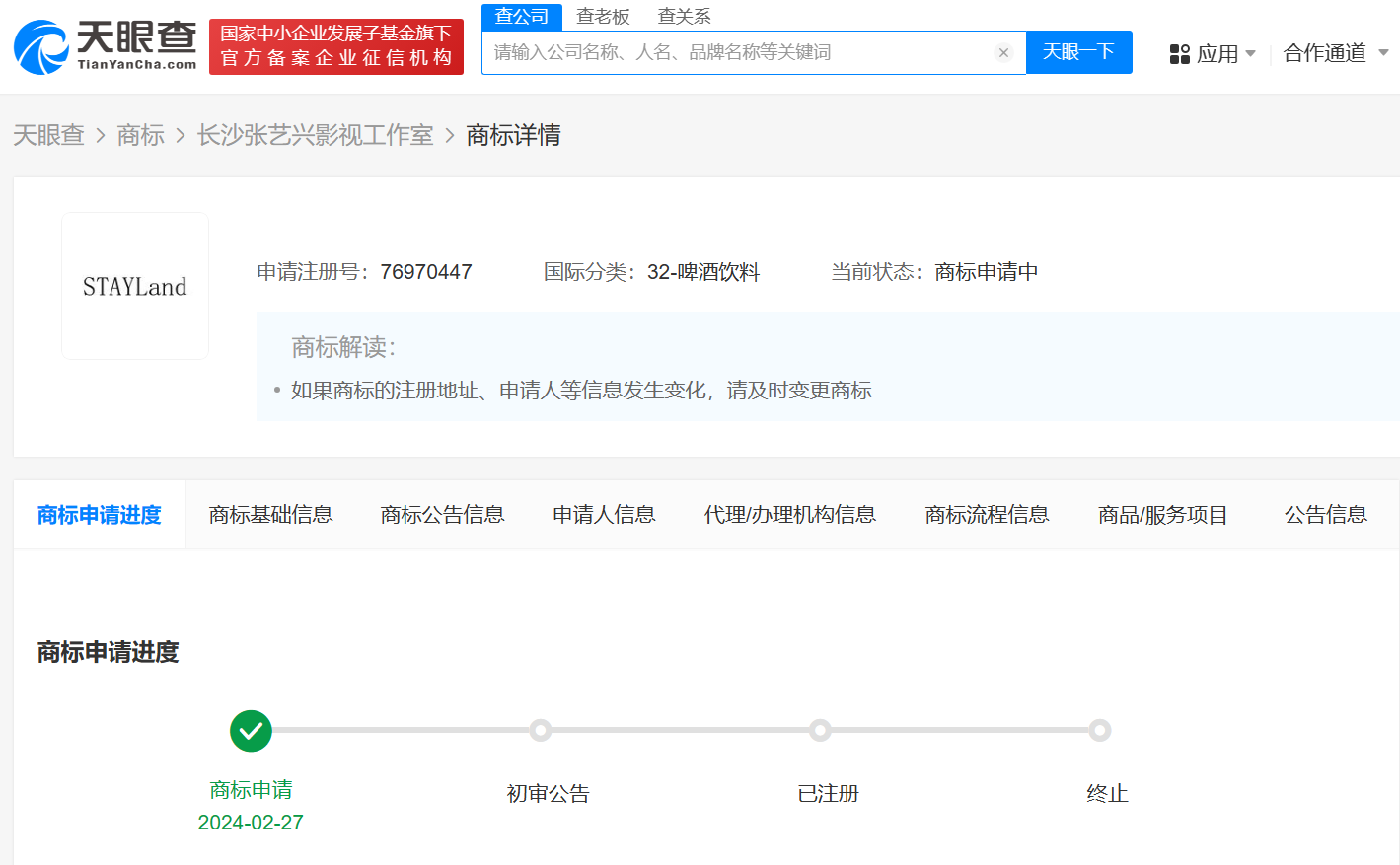
Task: Click the 如果商标的注册地址 notice text
Action: 581,391
